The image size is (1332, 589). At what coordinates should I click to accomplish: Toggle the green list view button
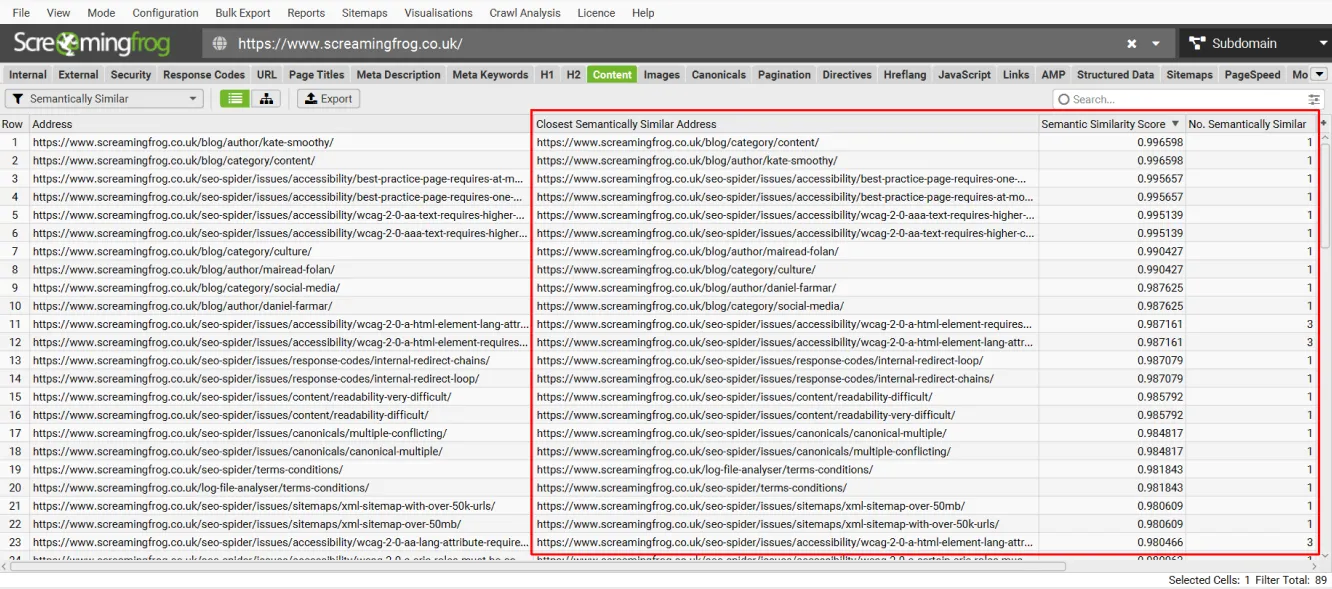234,98
